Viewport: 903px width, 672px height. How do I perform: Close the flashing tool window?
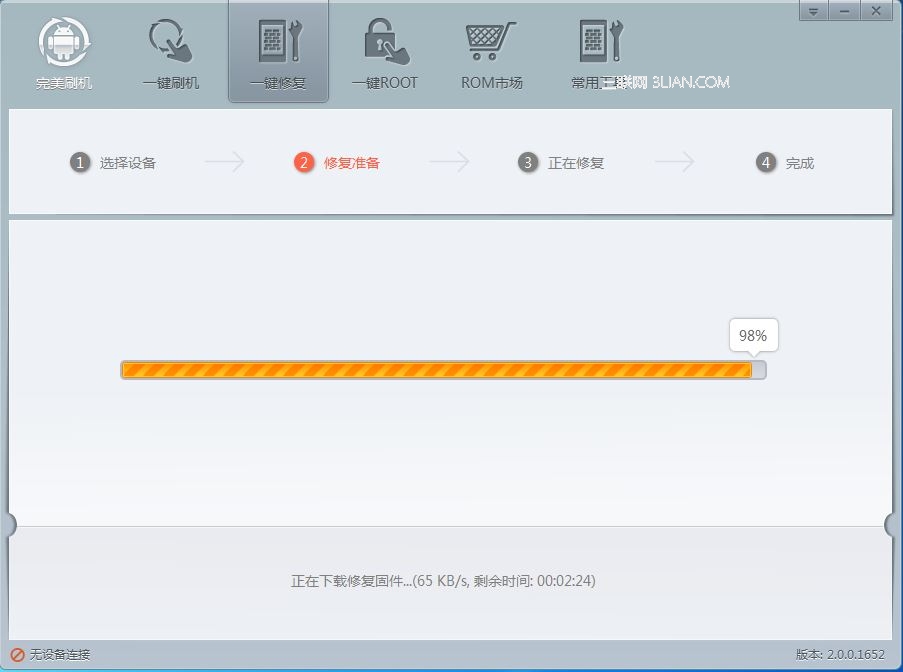point(876,11)
